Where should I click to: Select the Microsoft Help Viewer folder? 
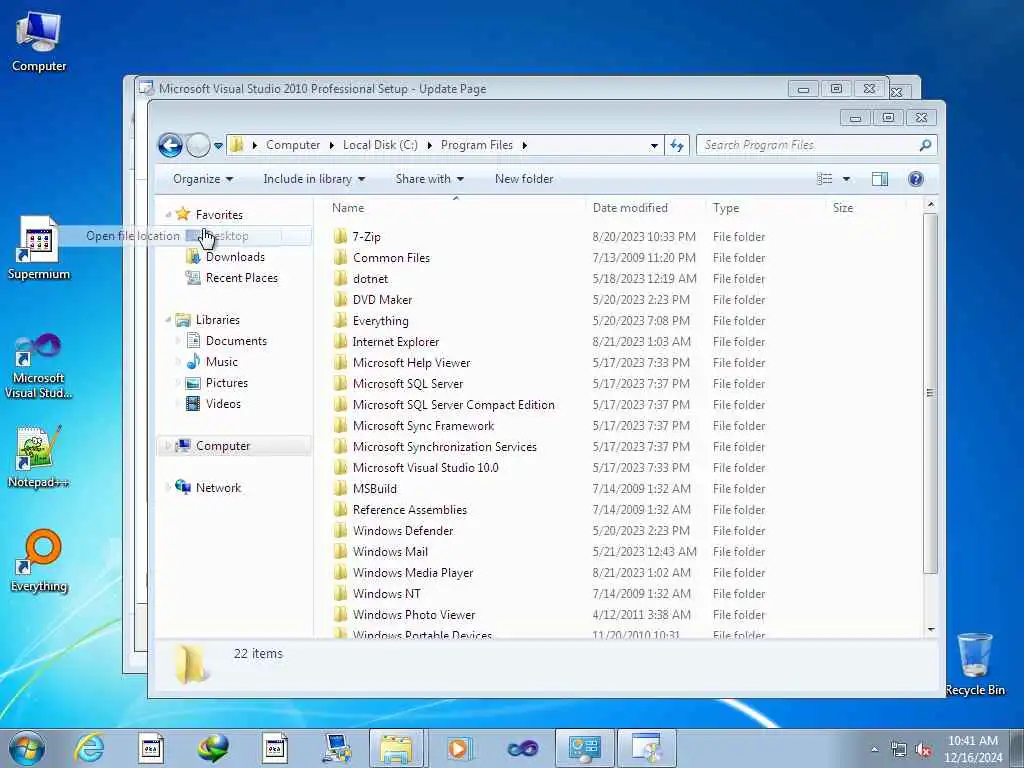pos(411,362)
